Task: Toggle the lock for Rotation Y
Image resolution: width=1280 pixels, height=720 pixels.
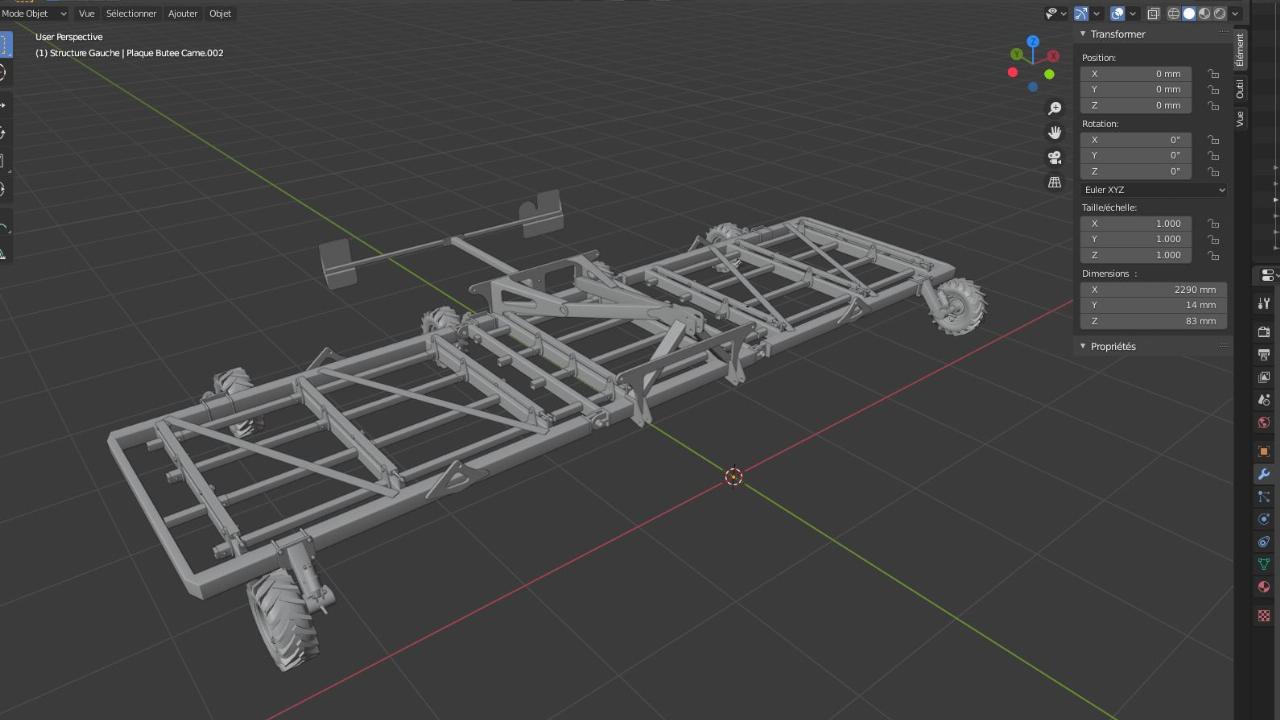Action: [x=1213, y=155]
